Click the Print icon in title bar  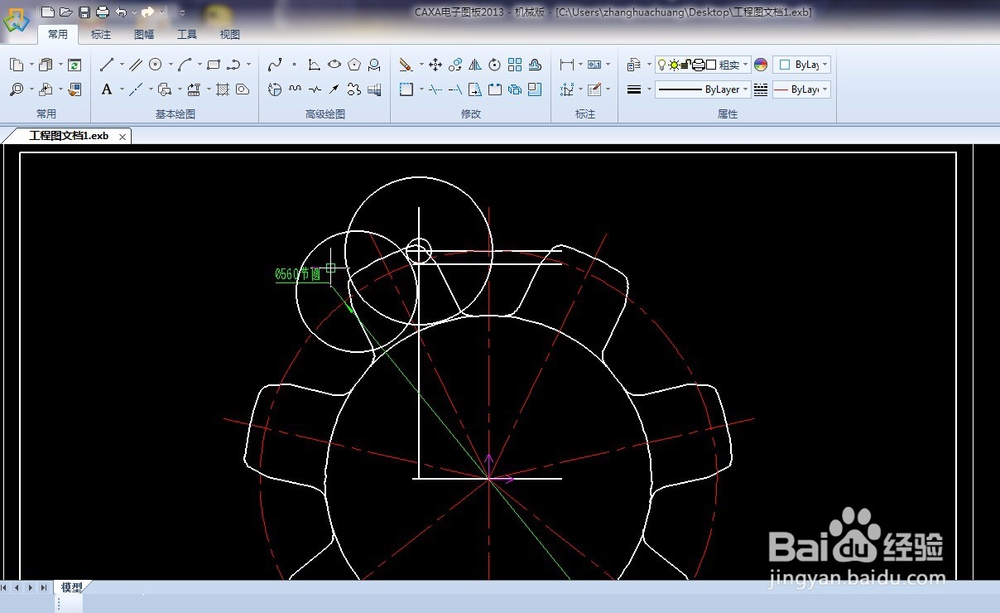point(102,12)
